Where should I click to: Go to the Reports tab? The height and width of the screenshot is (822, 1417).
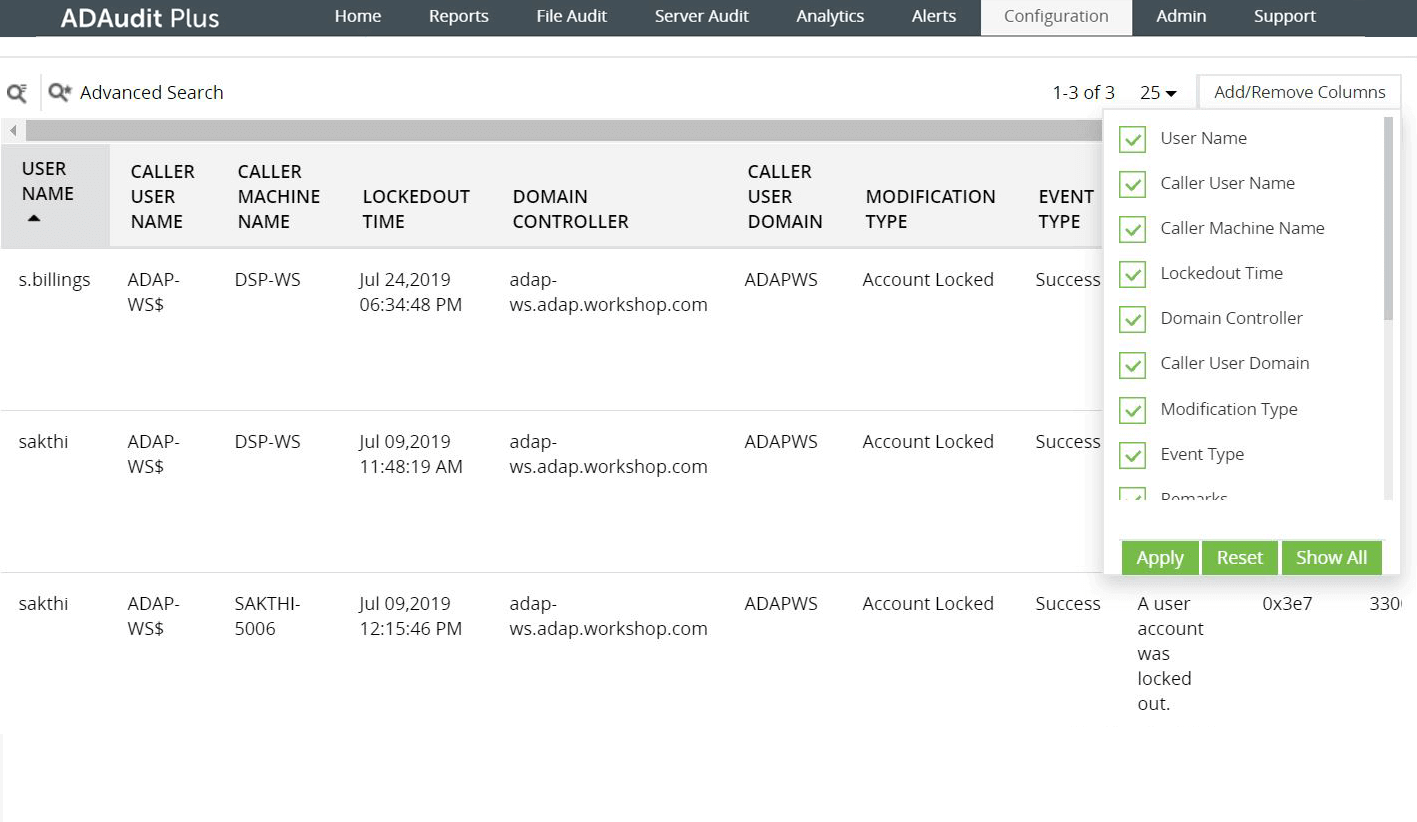(x=458, y=16)
